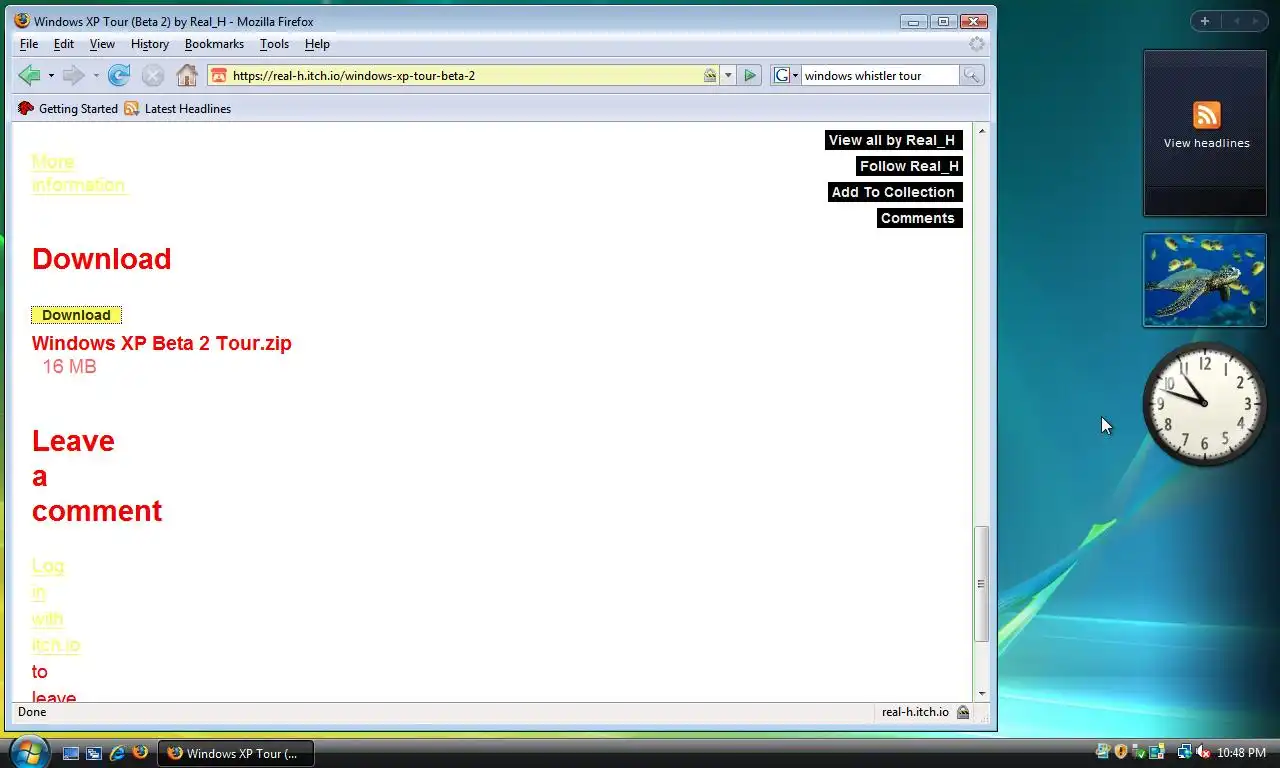Open the Windows Start orb
The image size is (1280, 768).
[28, 751]
